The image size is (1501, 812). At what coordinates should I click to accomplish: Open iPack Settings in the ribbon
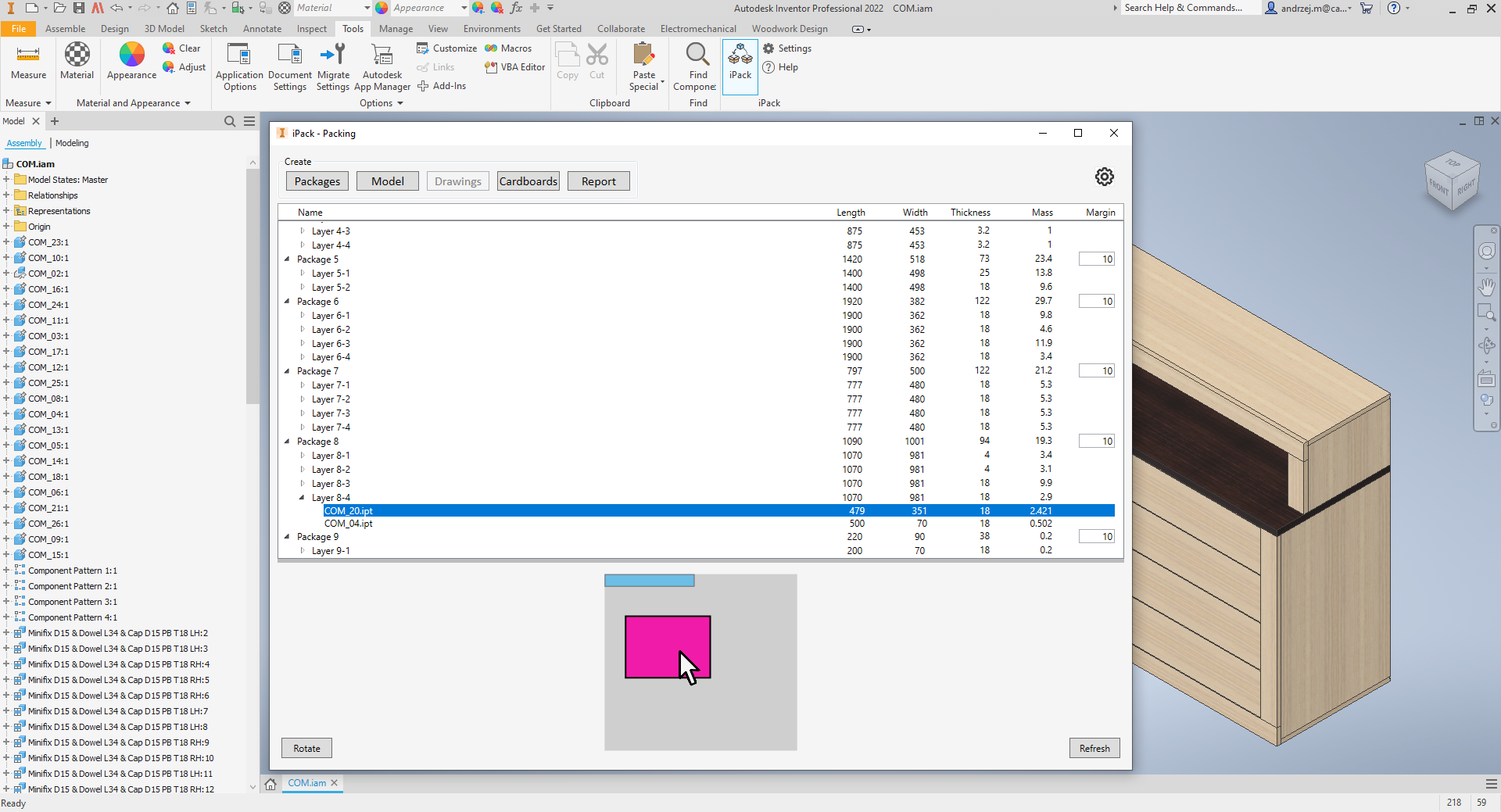point(787,48)
